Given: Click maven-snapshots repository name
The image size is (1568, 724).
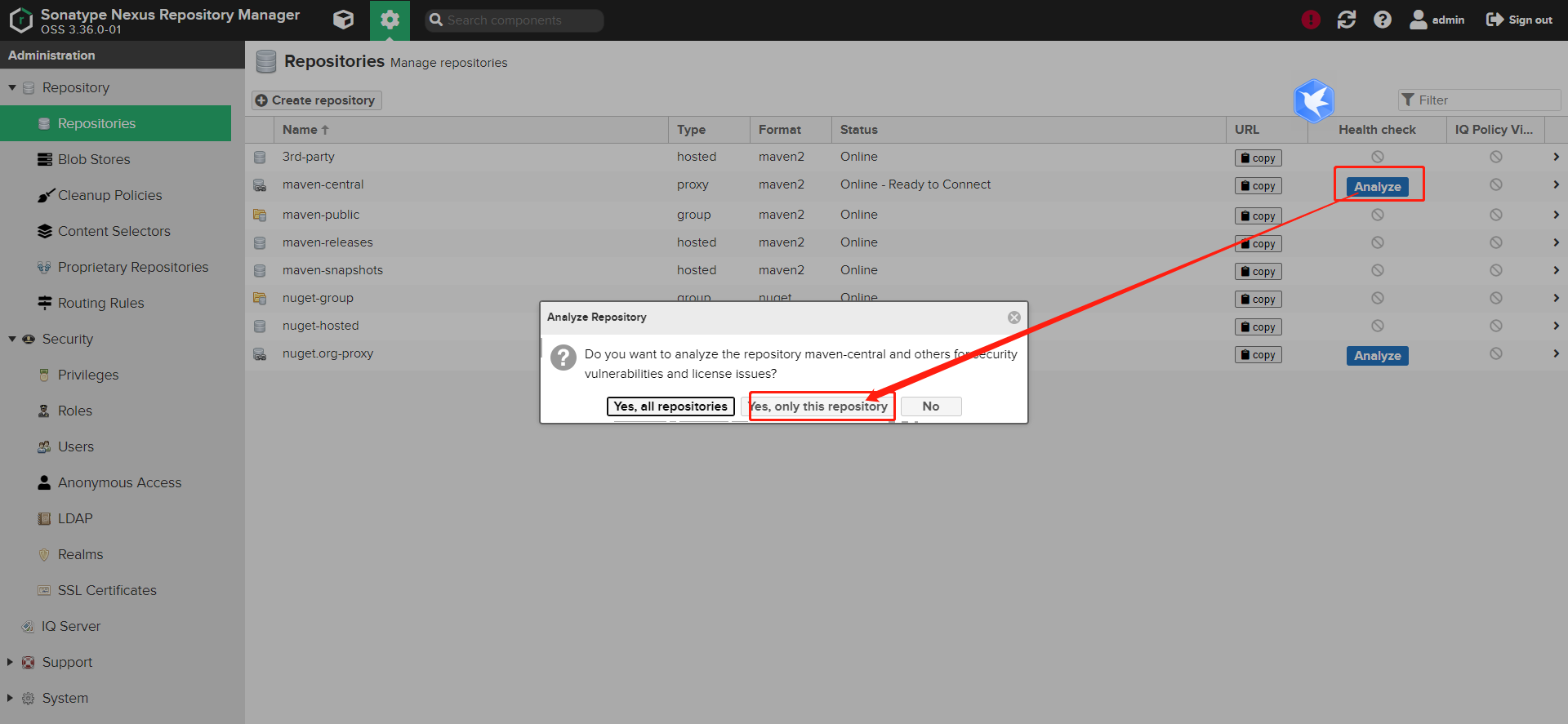Looking at the screenshot, I should 332,270.
